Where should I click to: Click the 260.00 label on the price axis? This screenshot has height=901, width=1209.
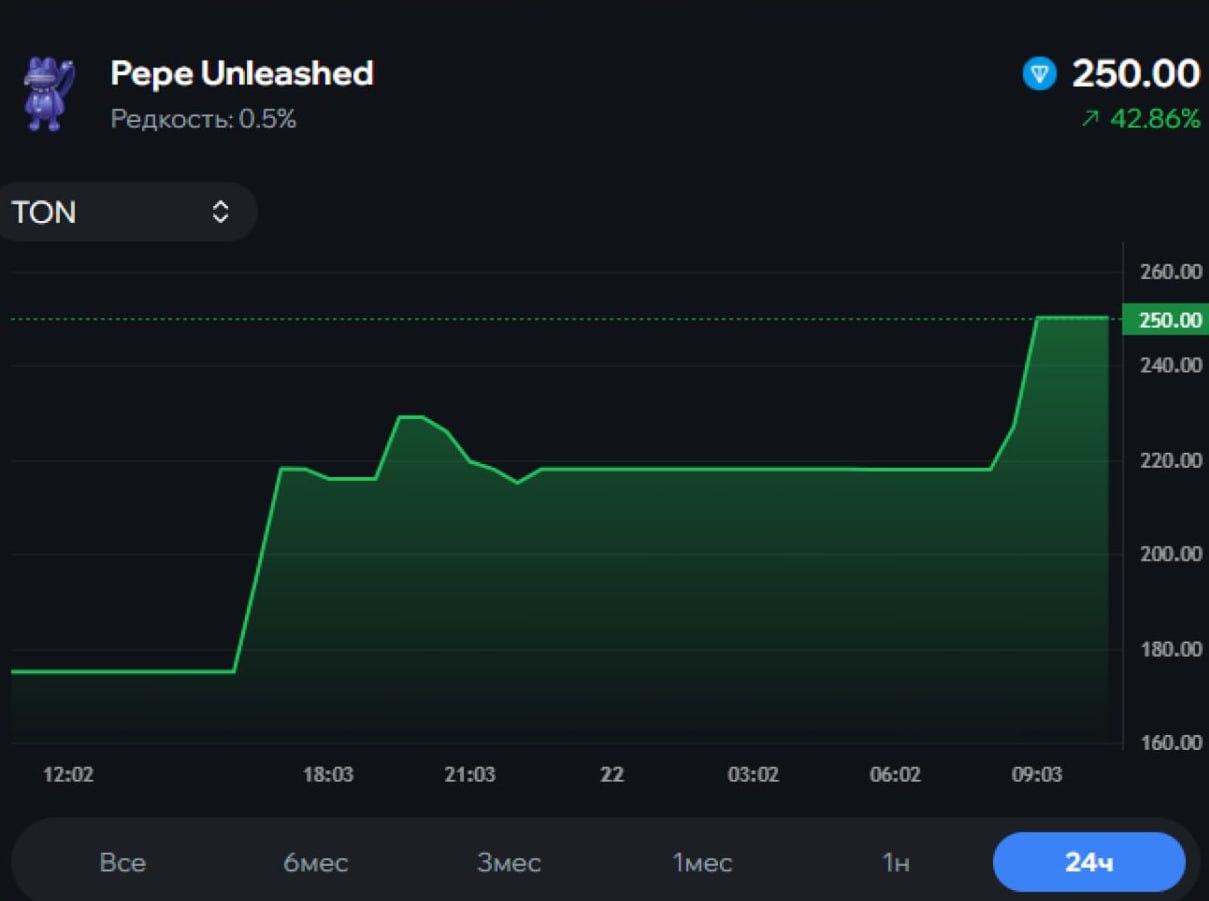coord(1170,272)
